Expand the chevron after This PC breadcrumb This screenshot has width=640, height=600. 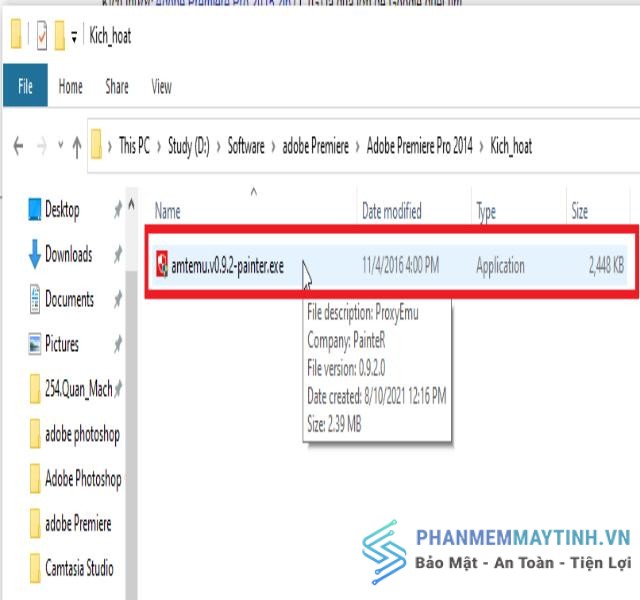(159, 146)
